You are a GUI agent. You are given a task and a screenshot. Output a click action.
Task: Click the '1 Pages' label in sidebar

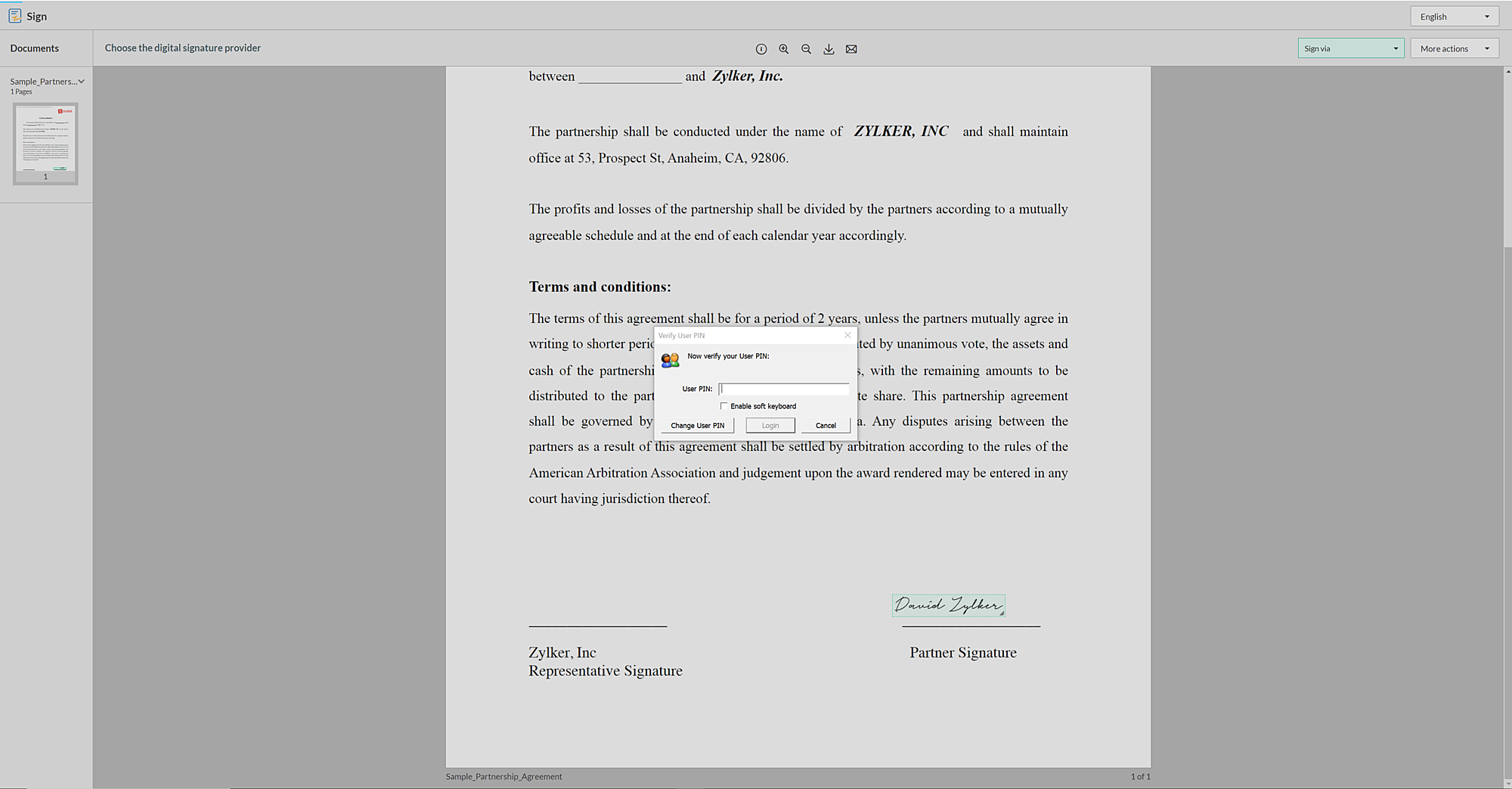[21, 92]
